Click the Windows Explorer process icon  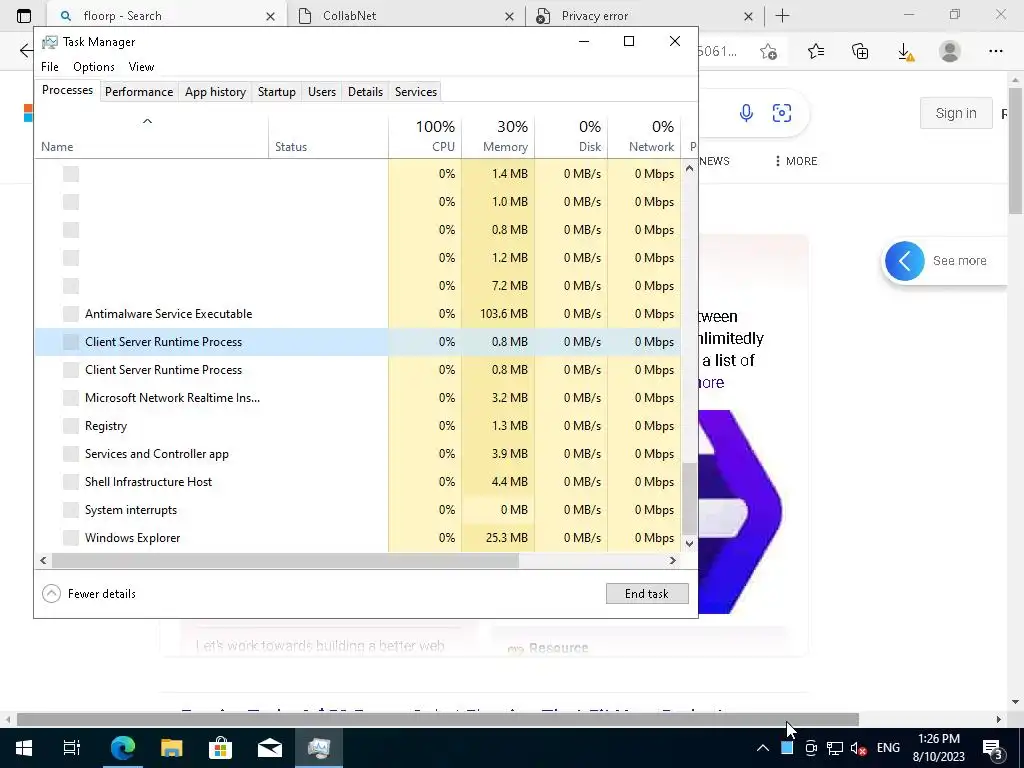coord(71,537)
